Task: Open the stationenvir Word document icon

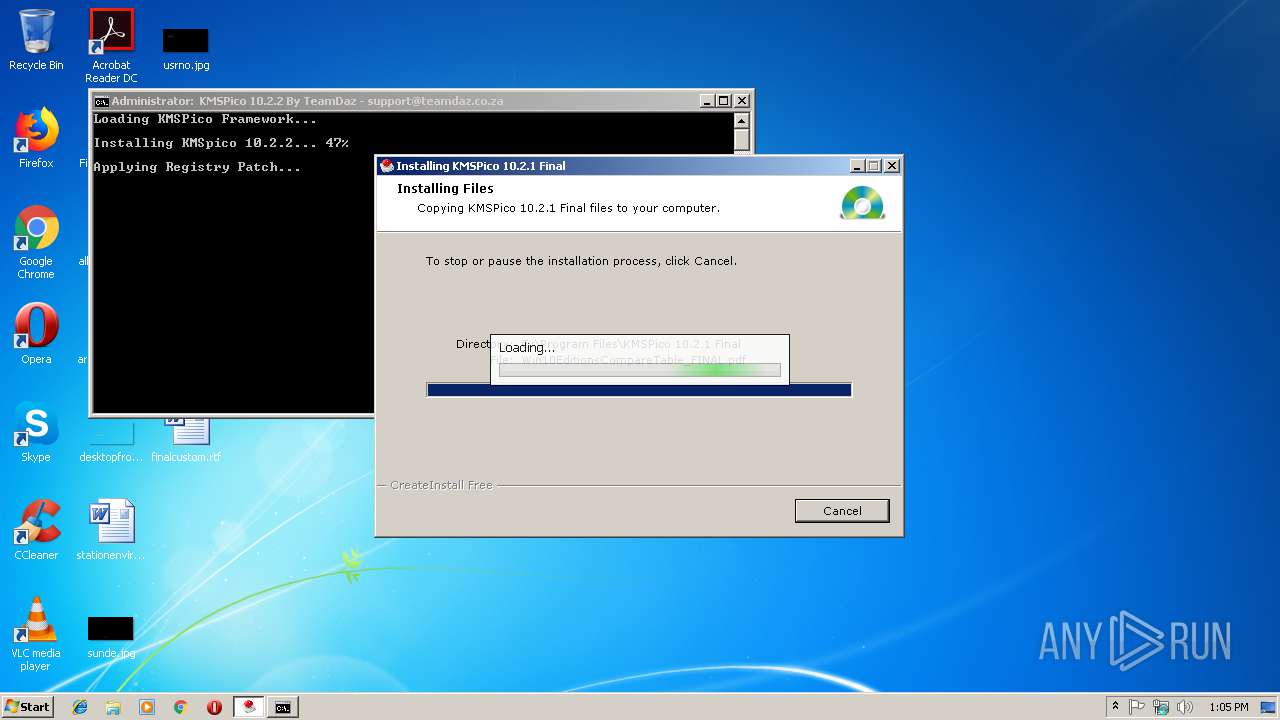Action: coord(110,530)
